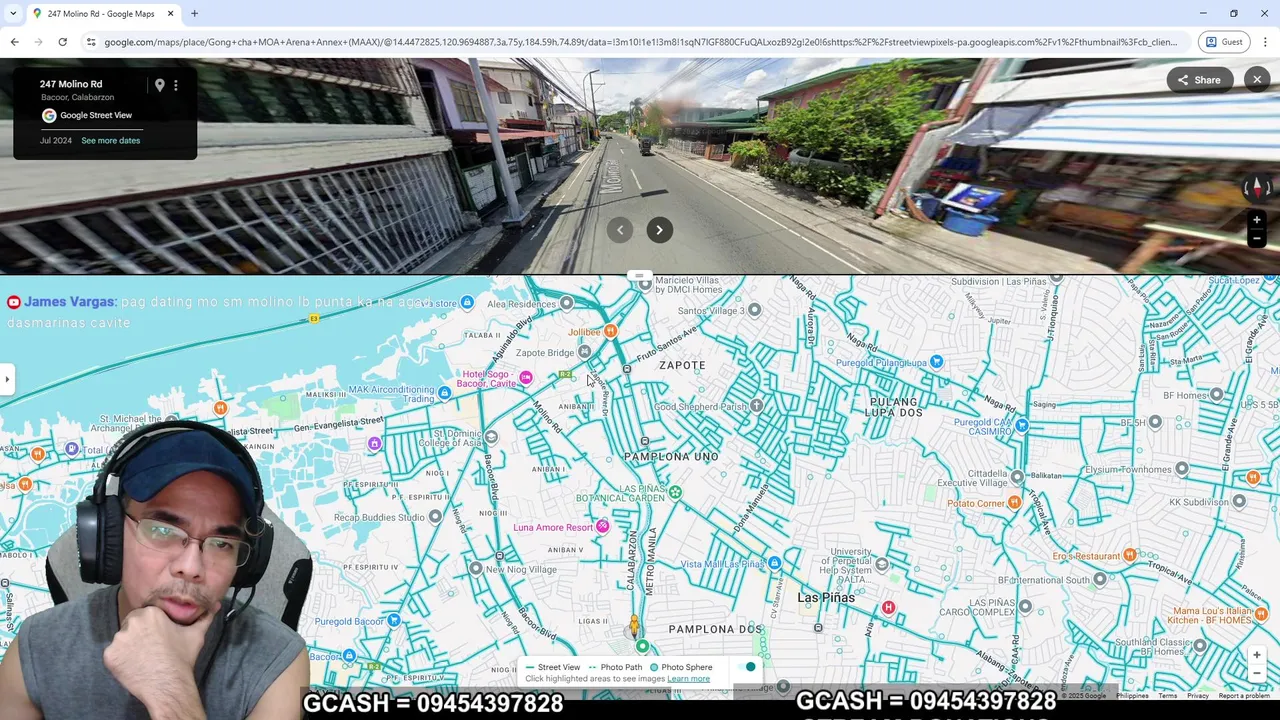Click the Jollibee restaurant pin

pyautogui.click(x=610, y=331)
